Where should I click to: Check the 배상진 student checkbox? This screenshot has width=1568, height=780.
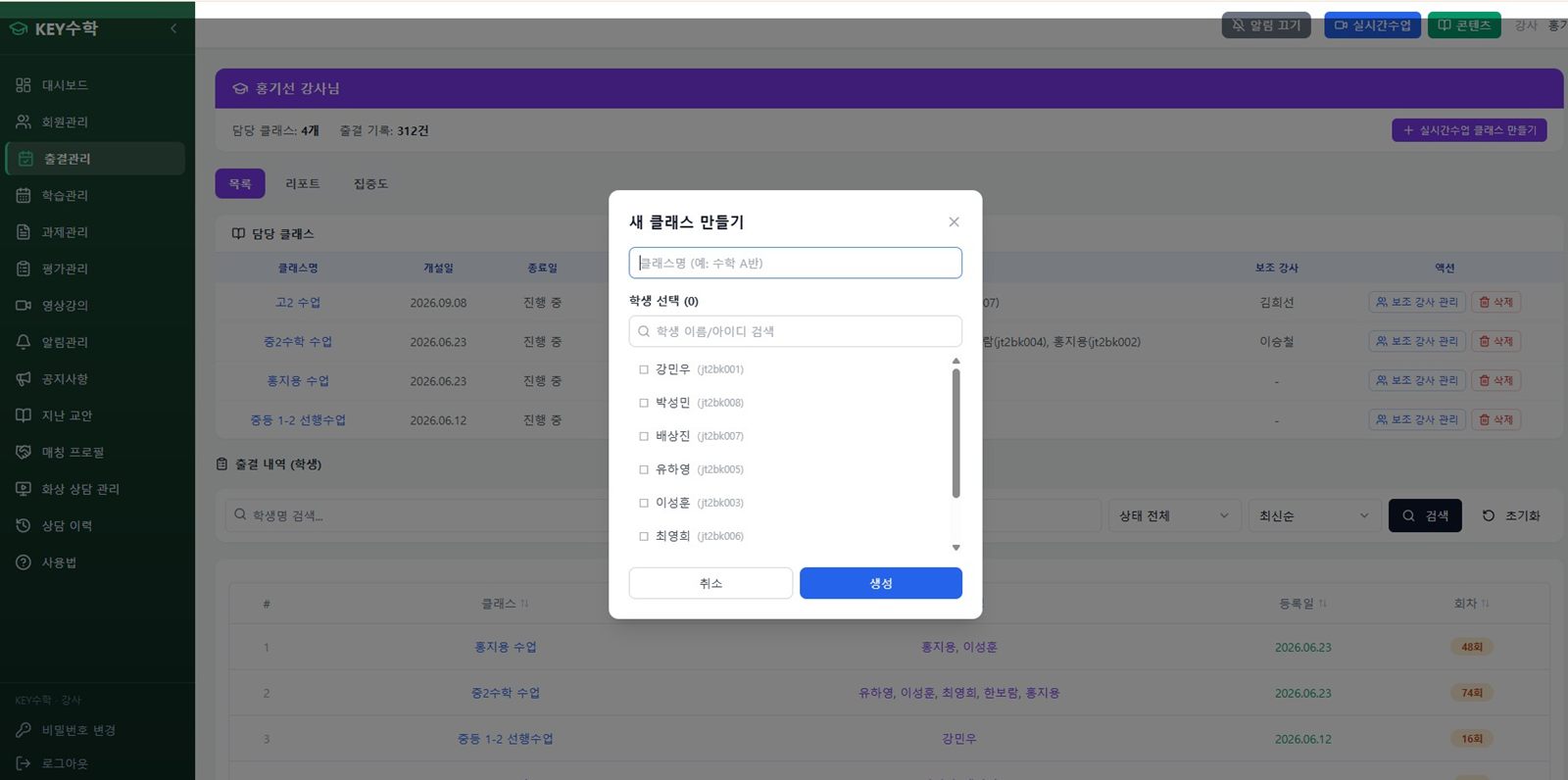(644, 436)
